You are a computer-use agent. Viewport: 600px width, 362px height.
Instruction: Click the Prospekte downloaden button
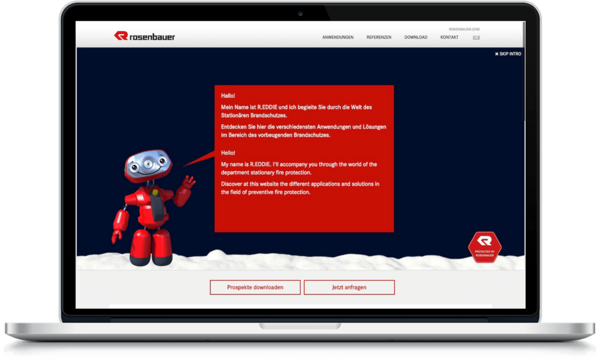255,287
